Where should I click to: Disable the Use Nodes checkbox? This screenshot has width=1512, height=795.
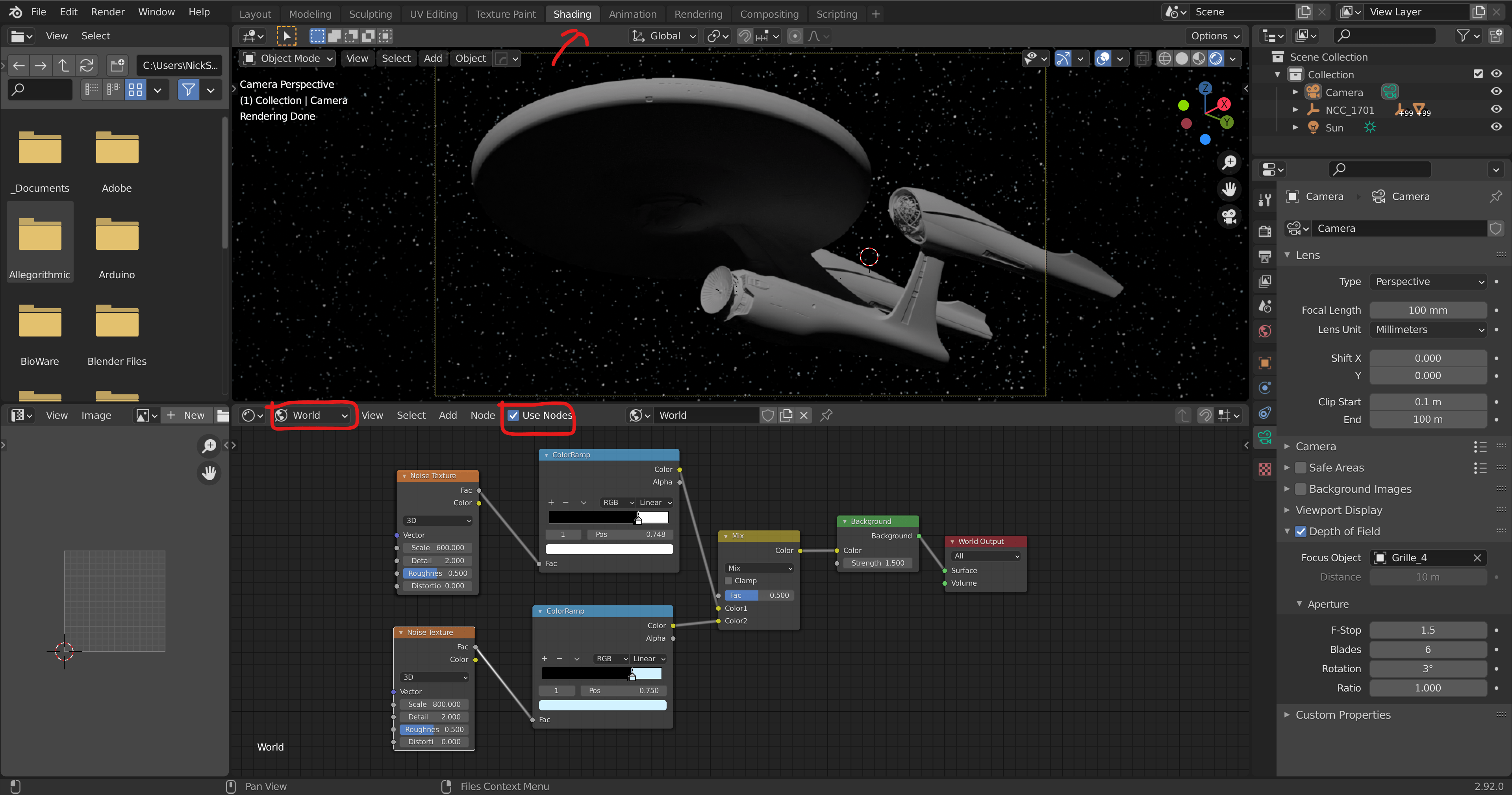click(513, 415)
